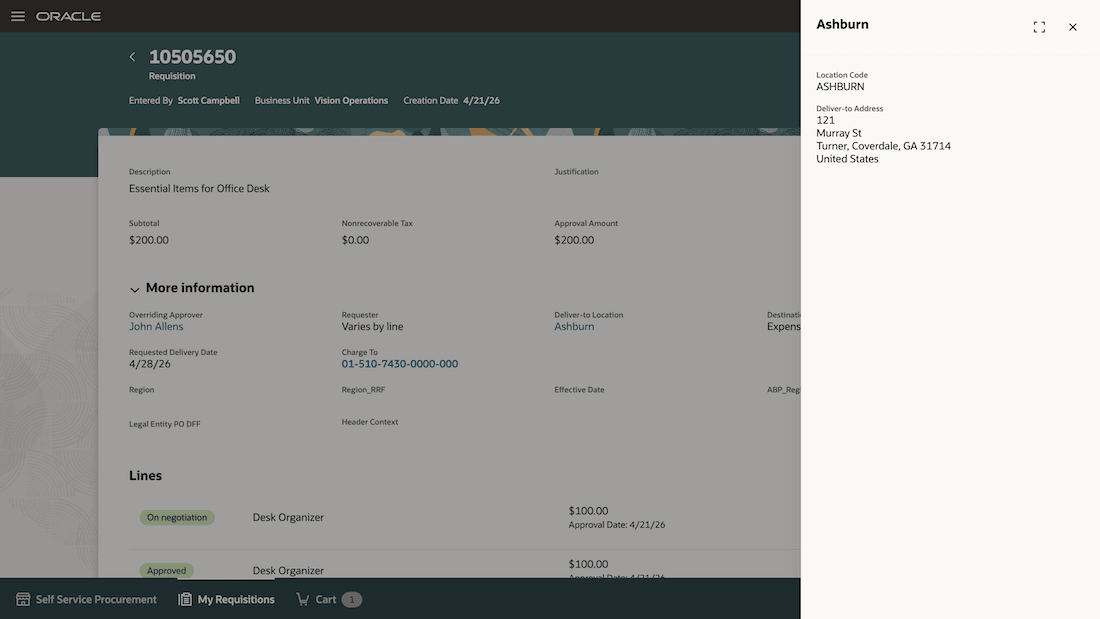
Task: Click the Approved status badge
Action: point(166,571)
